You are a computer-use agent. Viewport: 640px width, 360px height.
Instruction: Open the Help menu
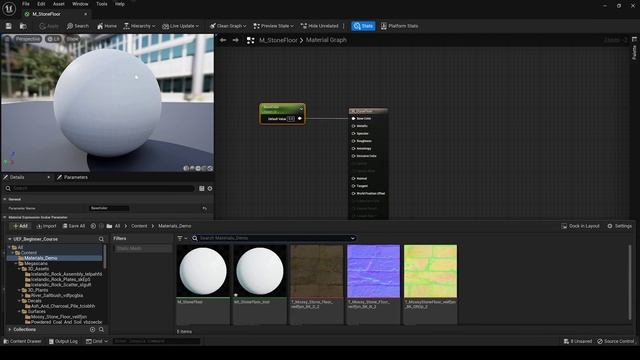click(120, 4)
